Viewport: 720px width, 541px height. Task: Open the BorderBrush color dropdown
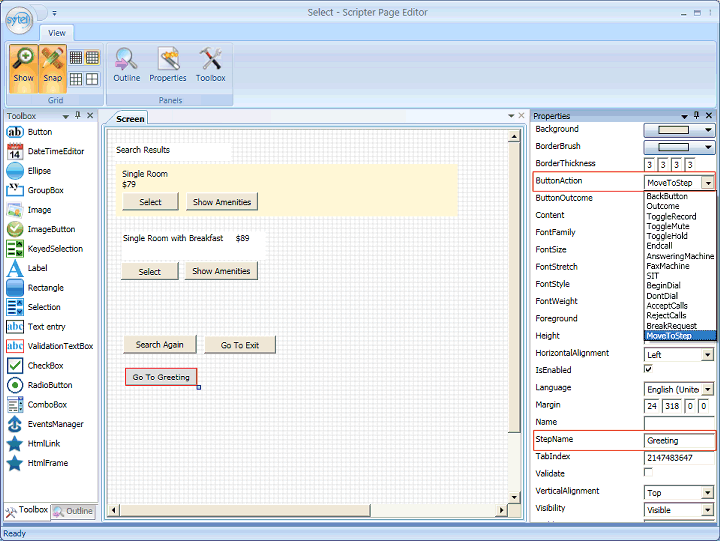[x=708, y=147]
